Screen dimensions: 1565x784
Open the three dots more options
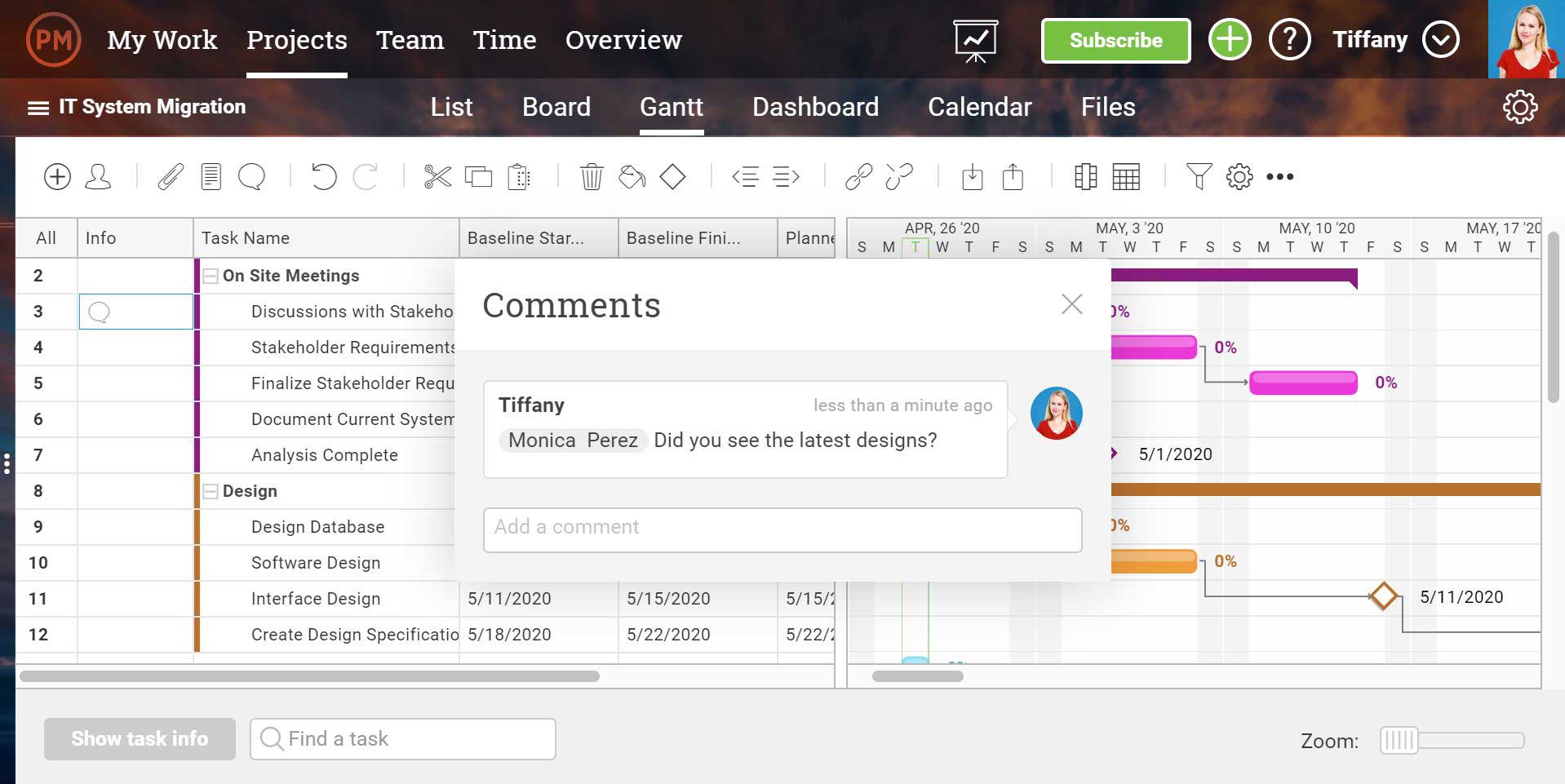tap(1279, 176)
